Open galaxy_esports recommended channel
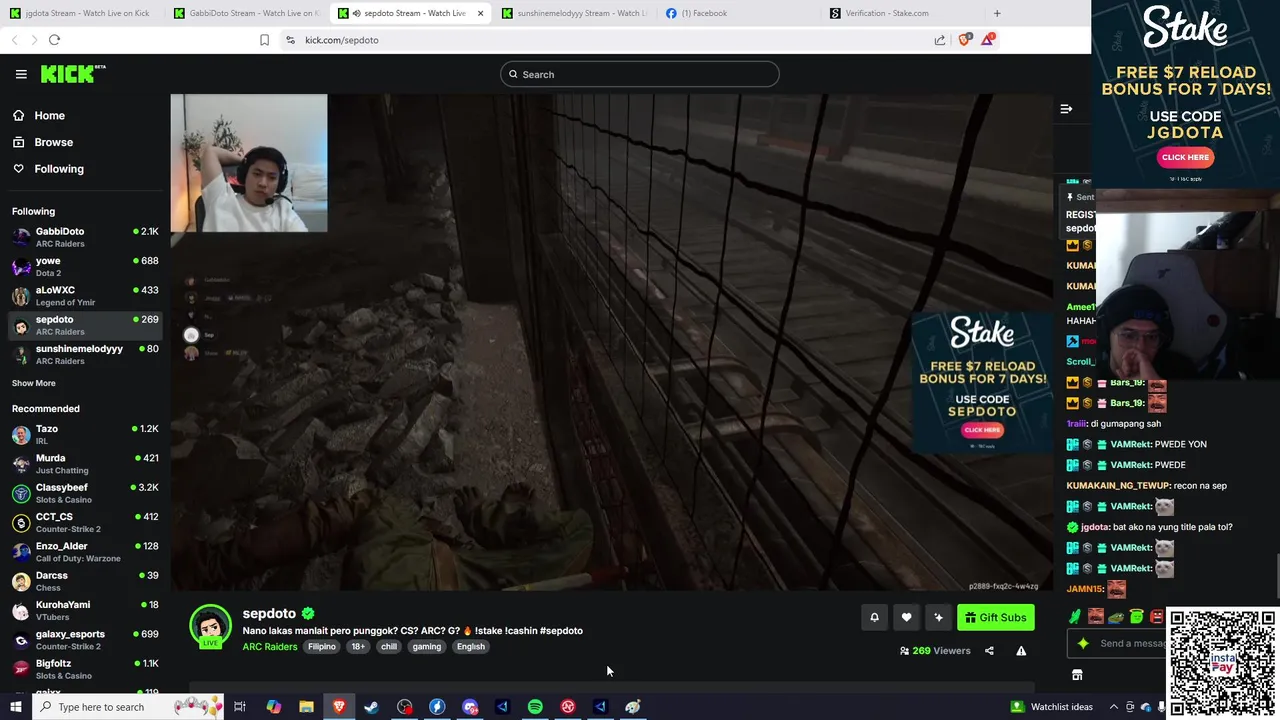This screenshot has width=1280, height=720. pyautogui.click(x=85, y=639)
